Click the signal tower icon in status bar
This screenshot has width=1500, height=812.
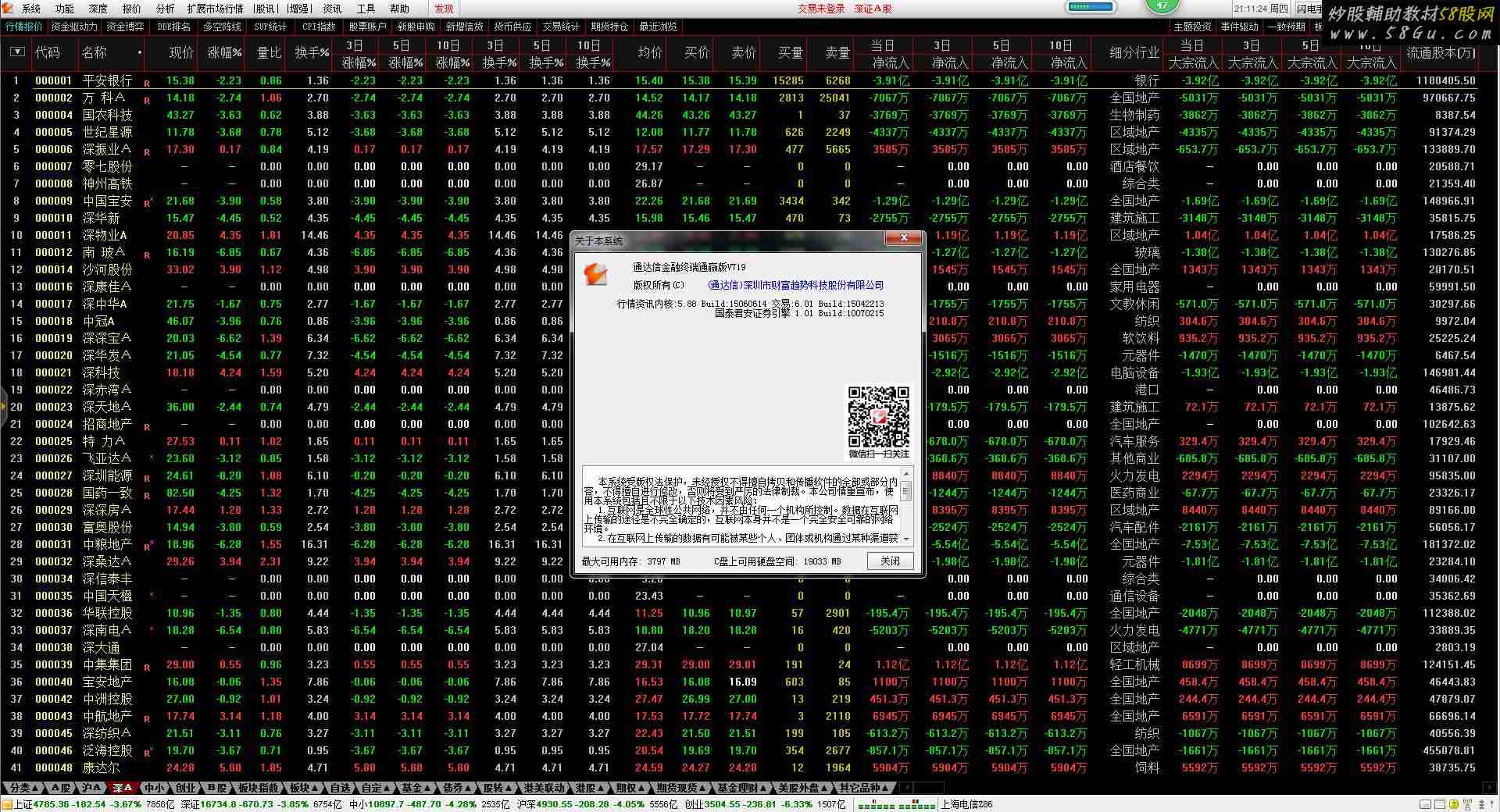(1468, 804)
